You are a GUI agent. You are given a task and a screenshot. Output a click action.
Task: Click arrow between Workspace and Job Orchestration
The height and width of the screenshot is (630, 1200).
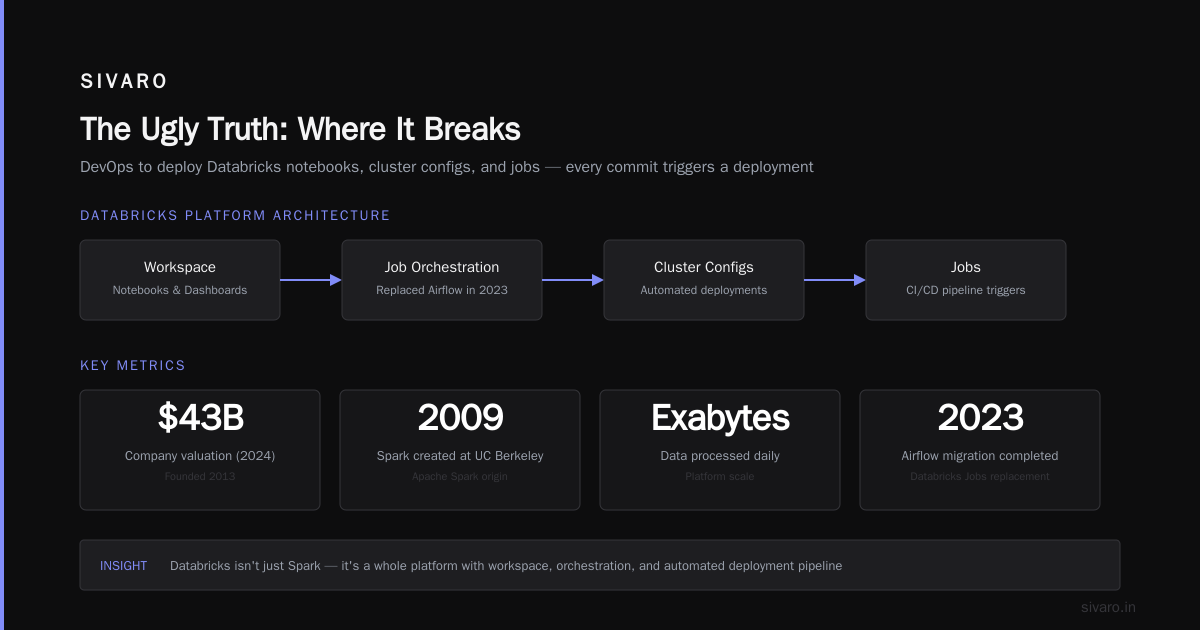(311, 280)
